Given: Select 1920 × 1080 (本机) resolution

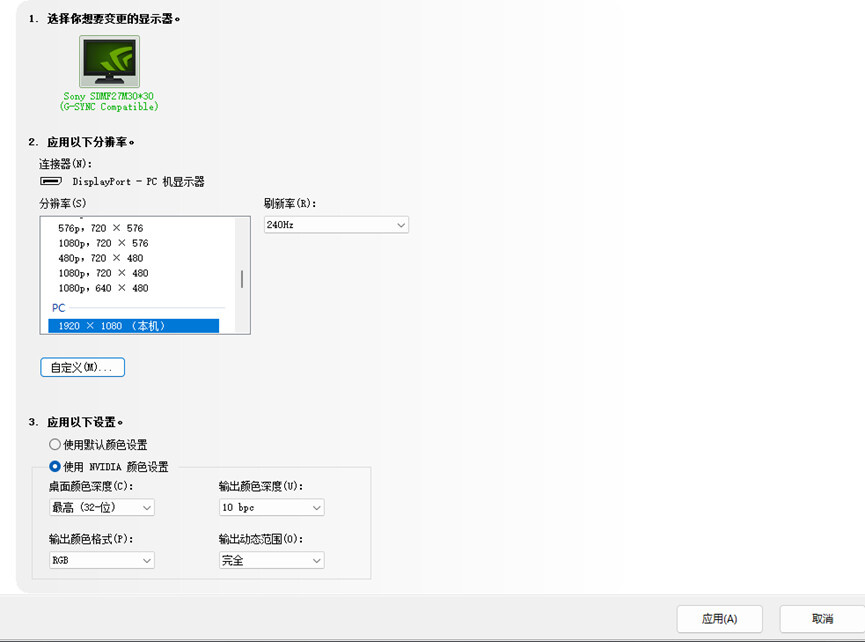Looking at the screenshot, I should [x=134, y=325].
